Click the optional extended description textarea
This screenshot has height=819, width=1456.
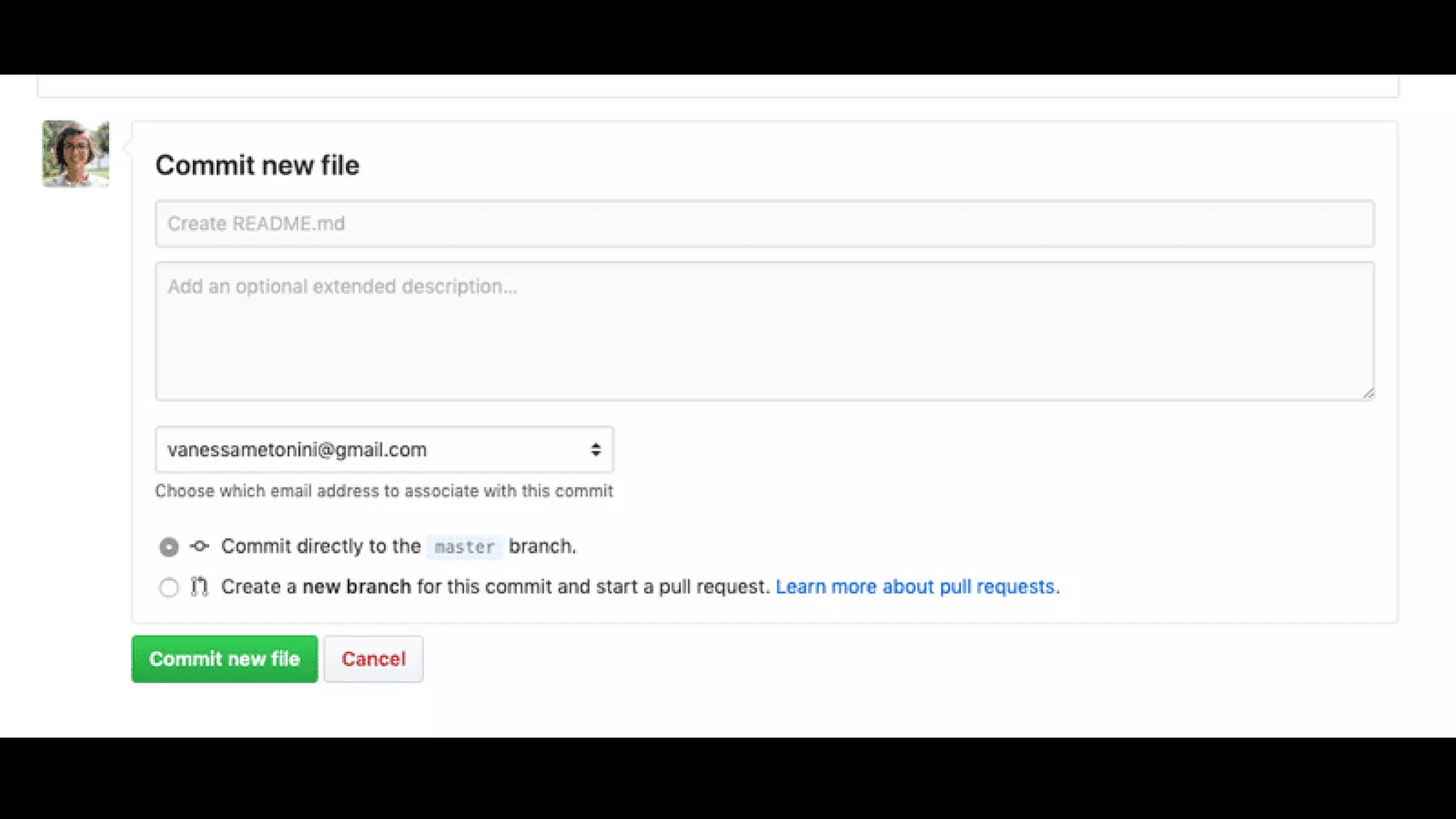coord(764,331)
